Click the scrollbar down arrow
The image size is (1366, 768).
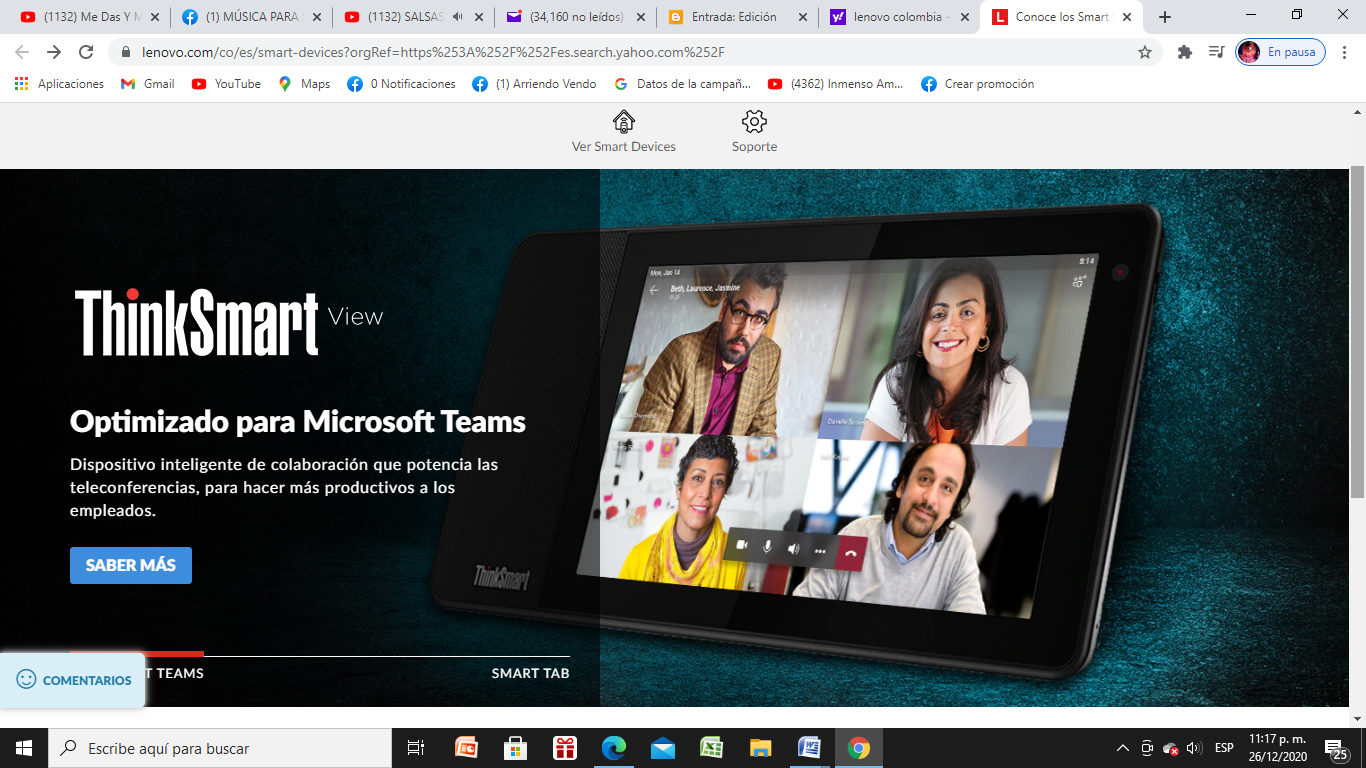click(x=1357, y=719)
